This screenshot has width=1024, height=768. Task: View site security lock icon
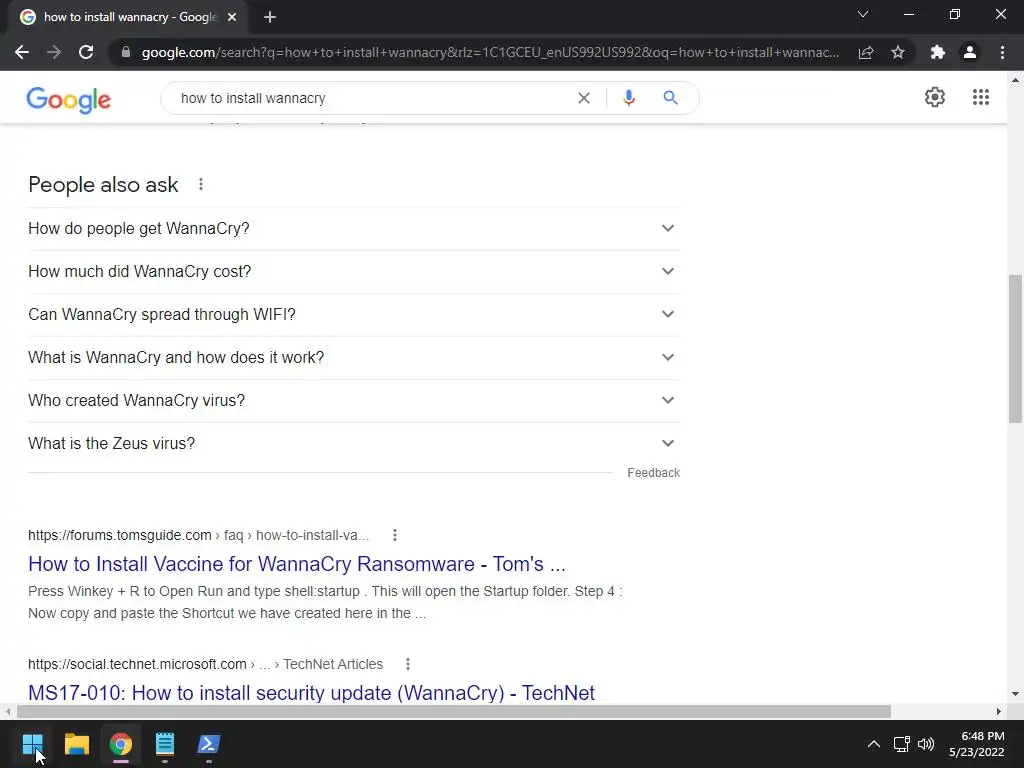pos(126,52)
